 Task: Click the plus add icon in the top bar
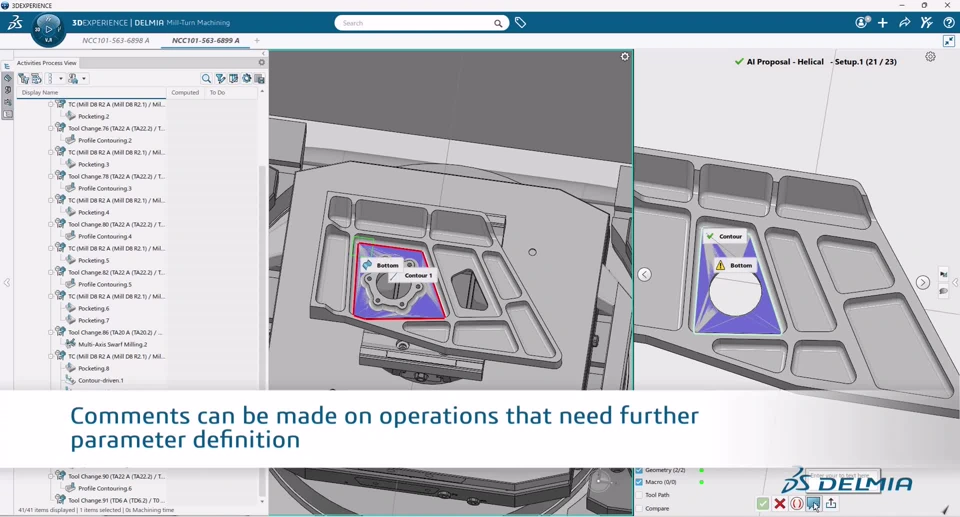pyautogui.click(x=882, y=23)
